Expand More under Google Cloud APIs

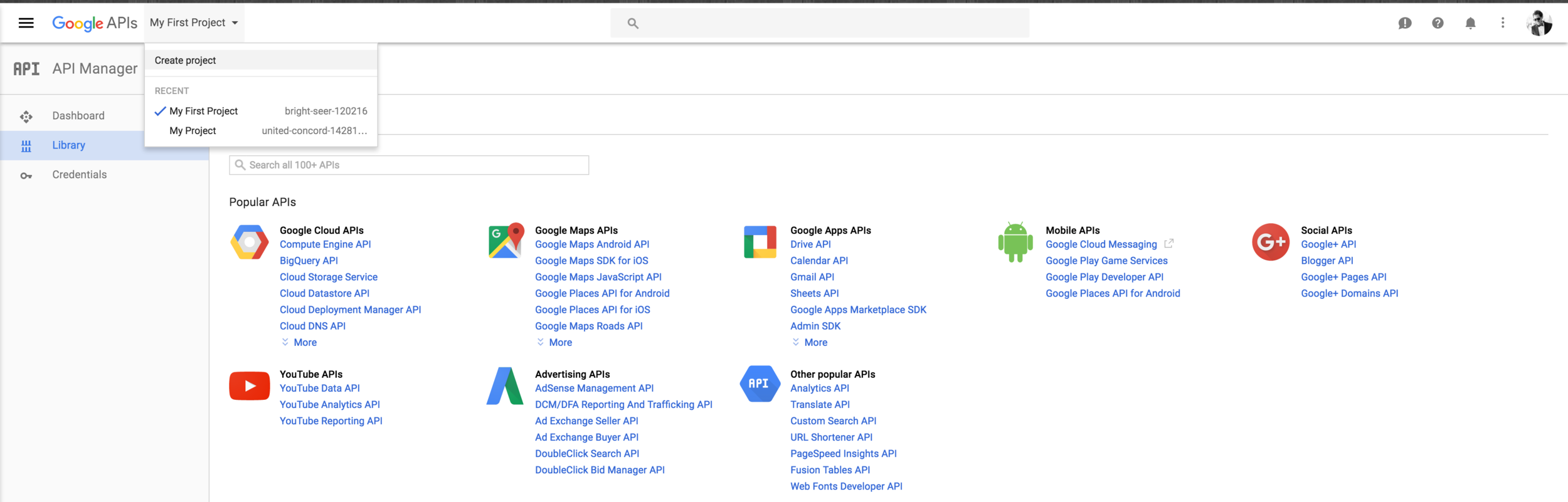click(x=299, y=342)
